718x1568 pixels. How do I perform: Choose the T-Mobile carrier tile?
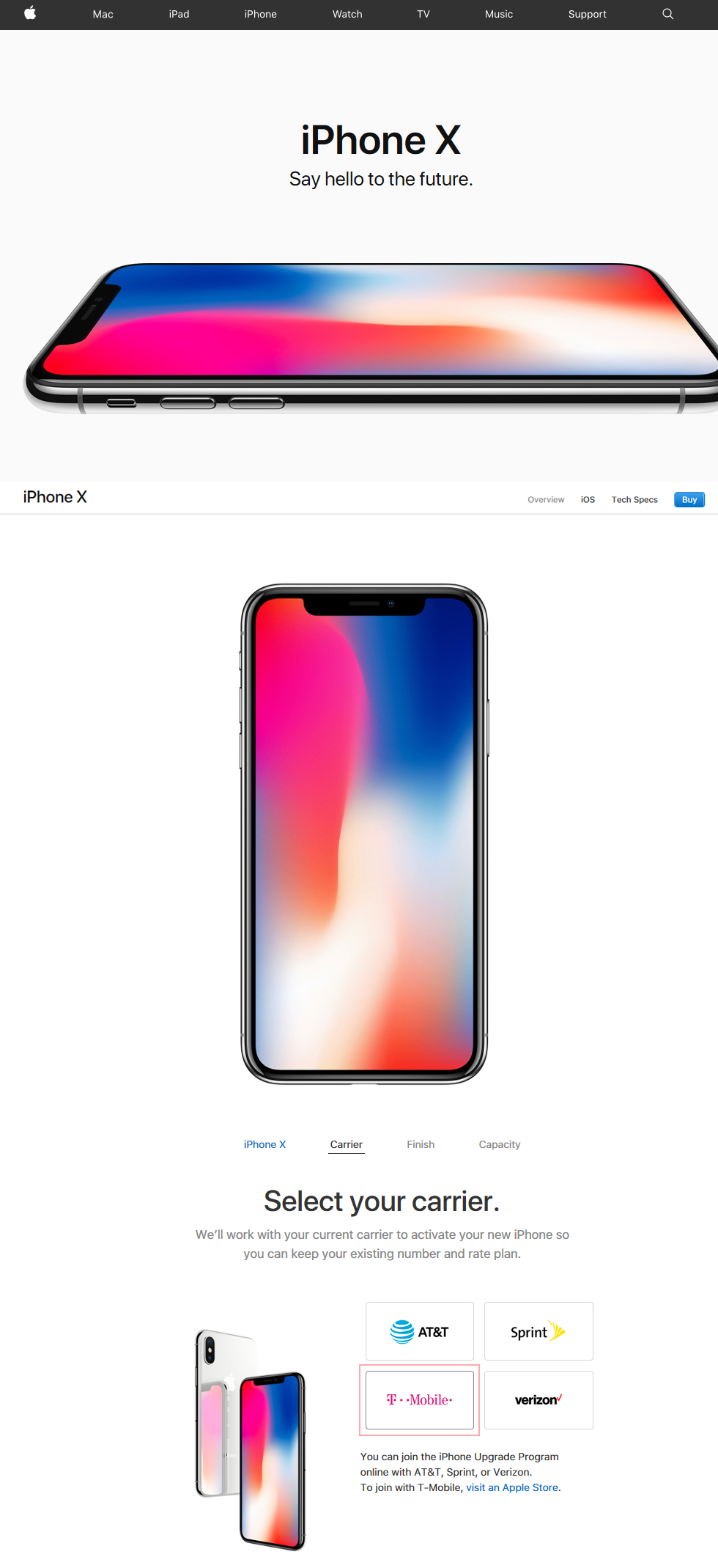tap(420, 1400)
